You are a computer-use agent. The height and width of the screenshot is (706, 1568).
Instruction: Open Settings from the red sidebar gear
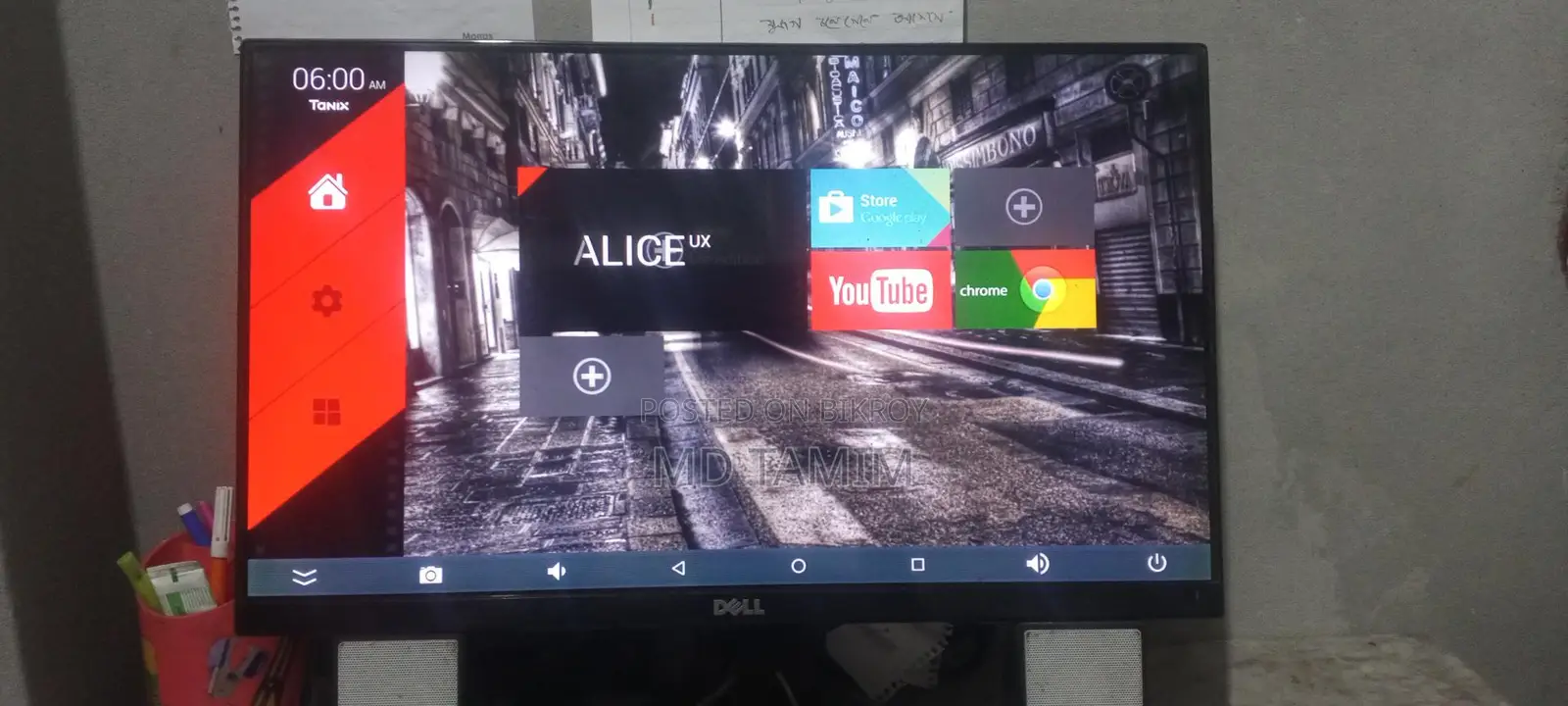[326, 300]
